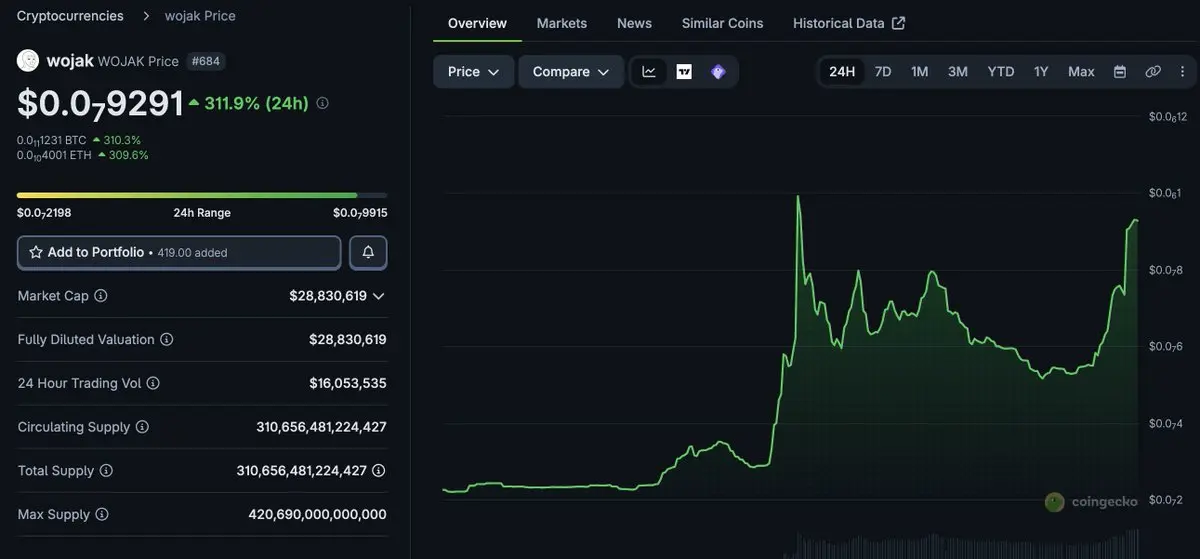The width and height of the screenshot is (1200, 559).
Task: Click the price chart's highest peak
Action: click(x=798, y=198)
